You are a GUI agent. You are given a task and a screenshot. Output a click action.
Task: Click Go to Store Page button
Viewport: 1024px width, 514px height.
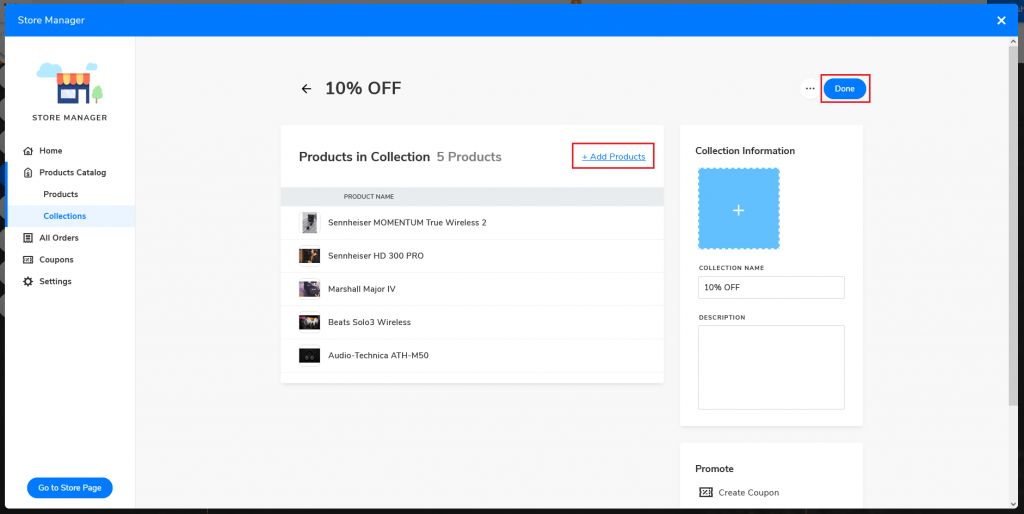click(x=70, y=488)
